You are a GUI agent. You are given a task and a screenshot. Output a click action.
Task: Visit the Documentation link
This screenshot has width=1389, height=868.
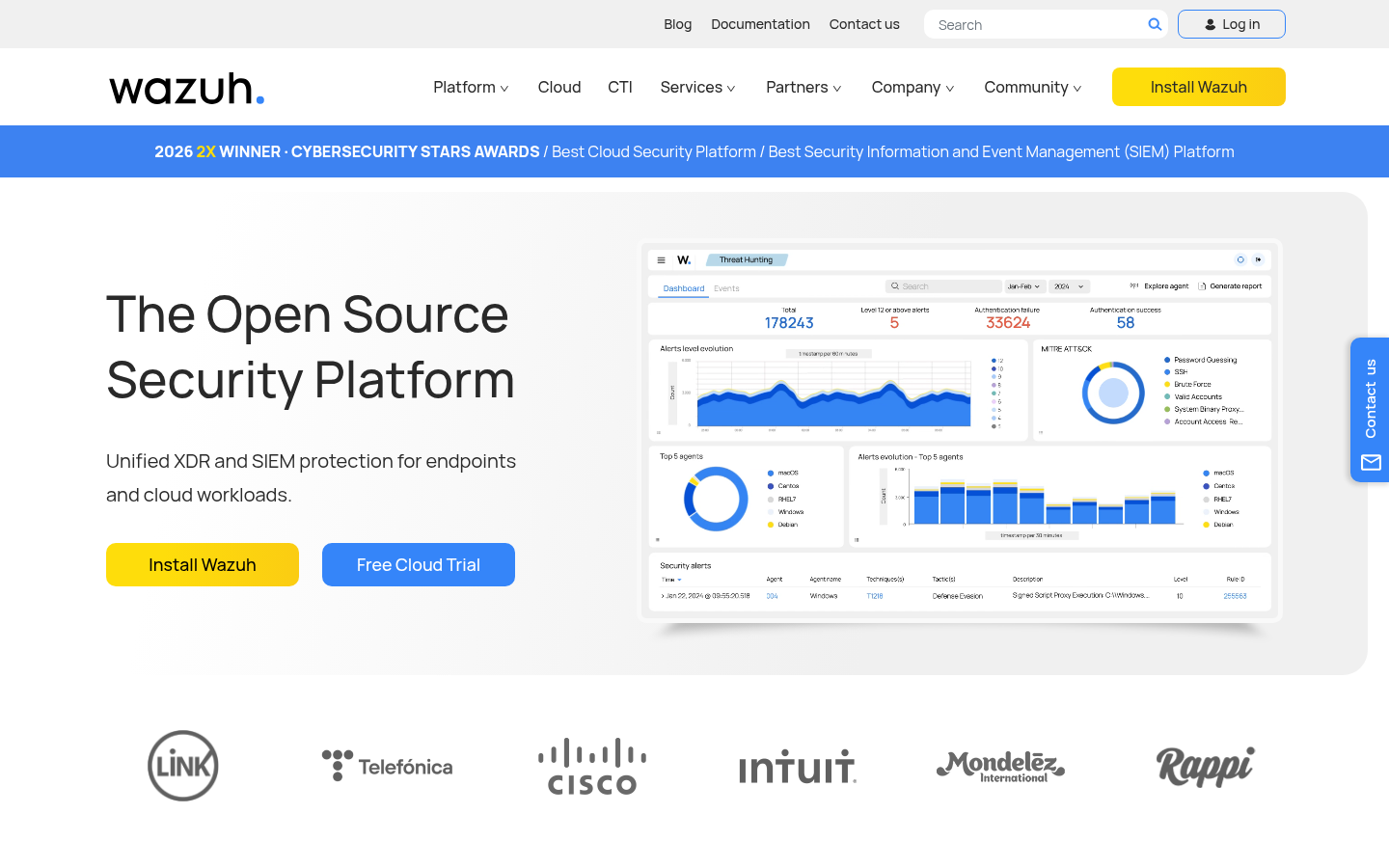[x=760, y=24]
